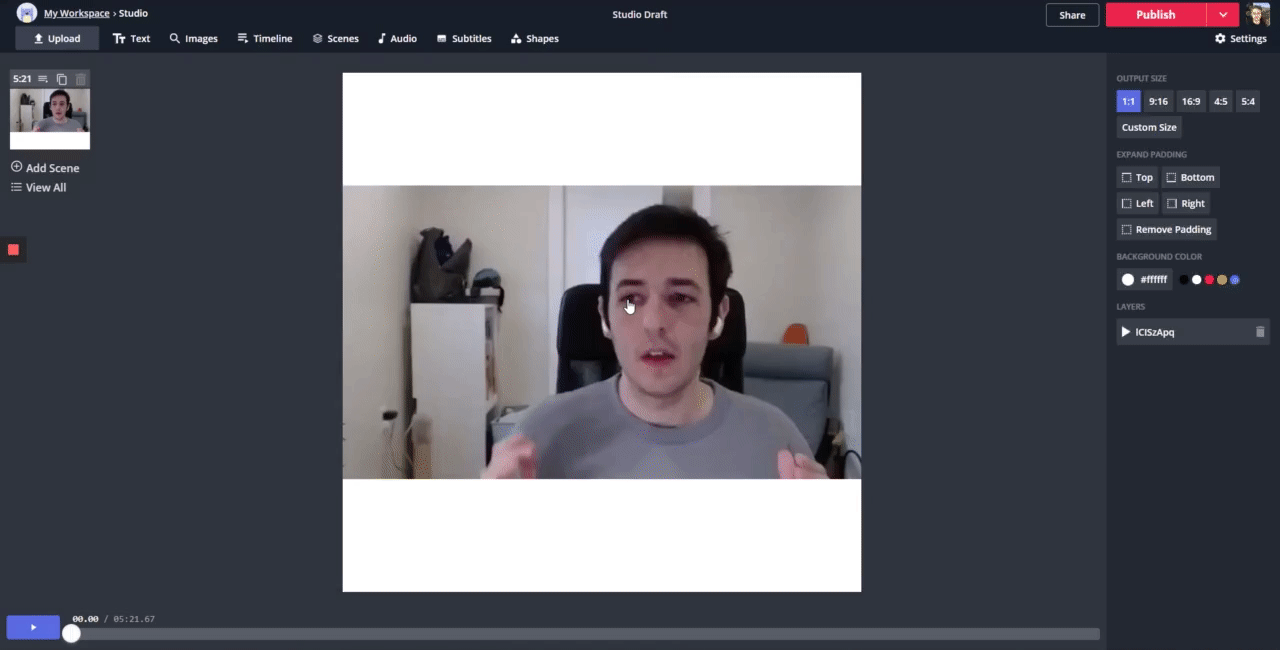The width and height of the screenshot is (1280, 650).
Task: Open the Audio tool
Action: 397,38
